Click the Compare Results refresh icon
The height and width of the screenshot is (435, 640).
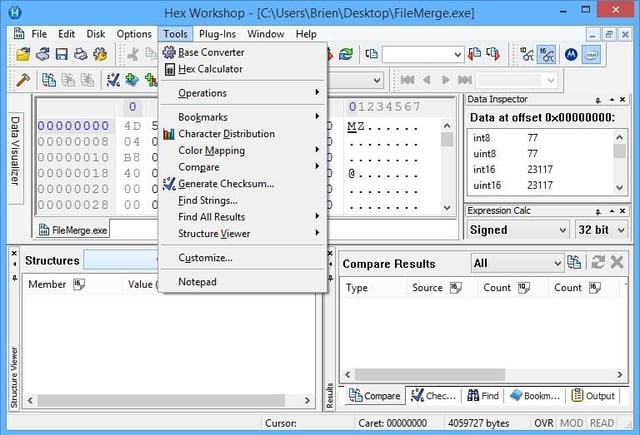pos(598,262)
